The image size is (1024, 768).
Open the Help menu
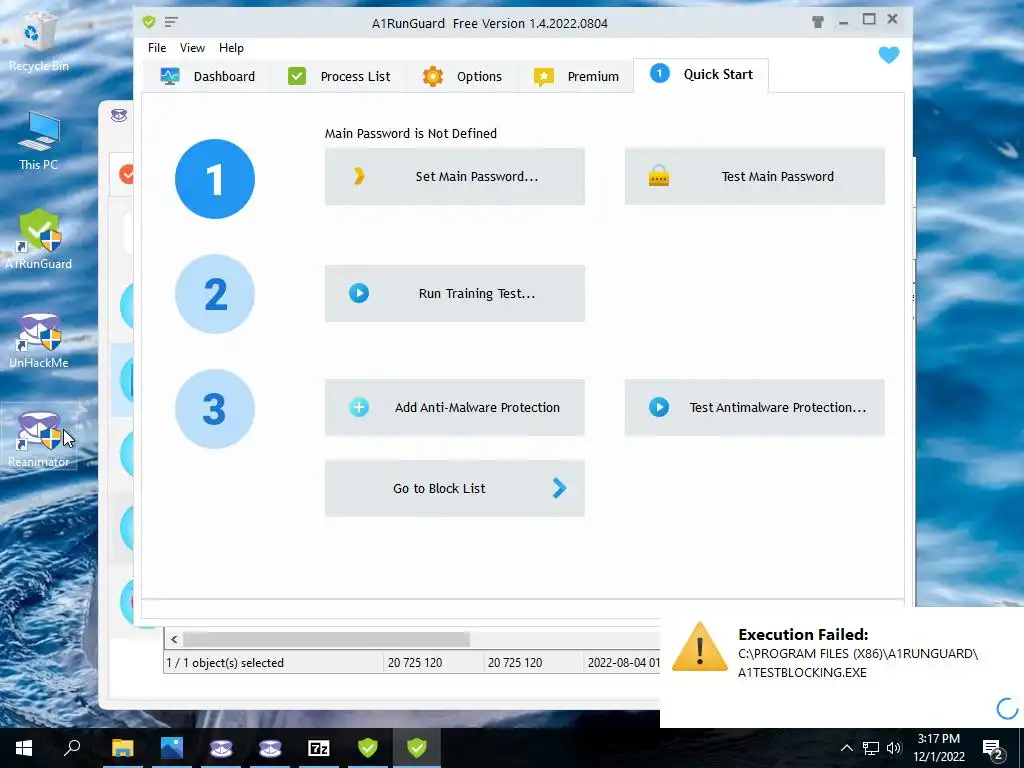pos(231,48)
